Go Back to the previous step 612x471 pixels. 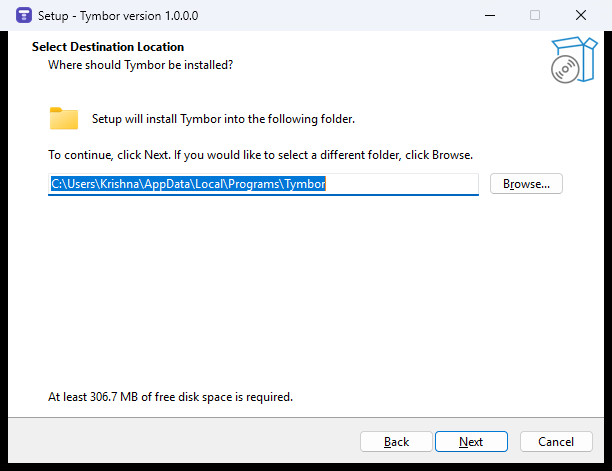pos(396,442)
